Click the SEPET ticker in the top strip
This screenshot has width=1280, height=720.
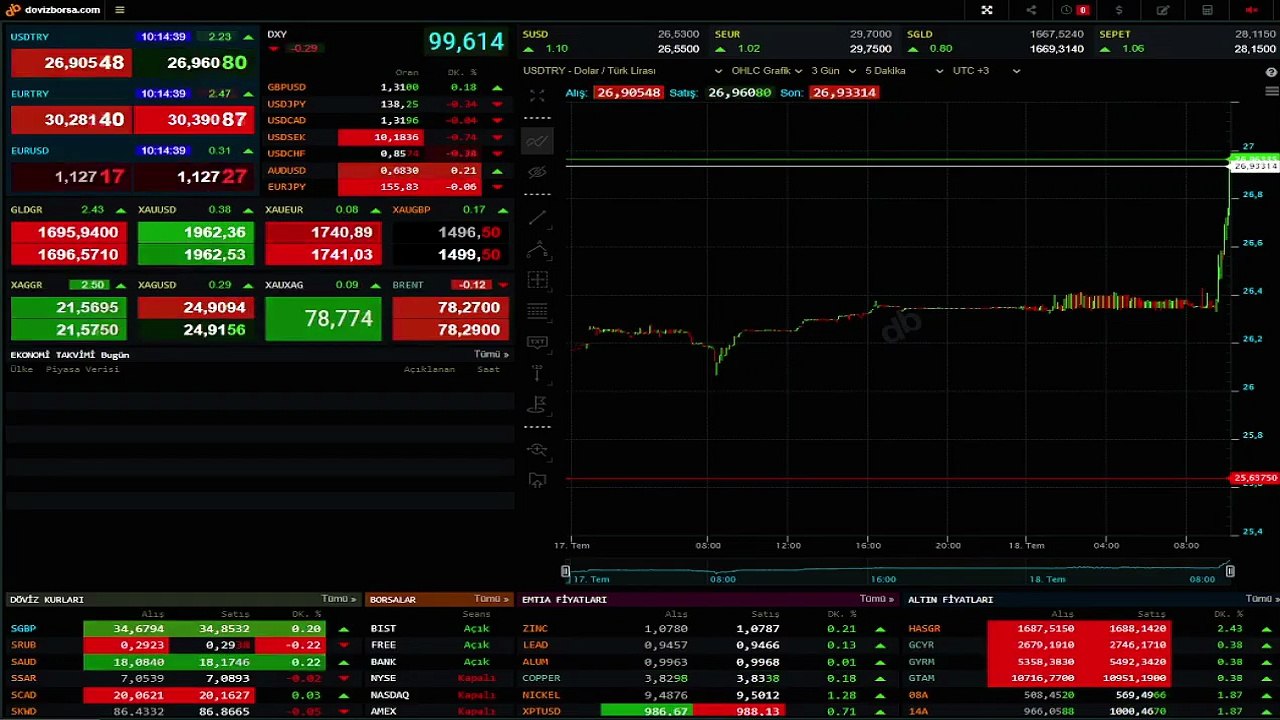(x=1186, y=41)
